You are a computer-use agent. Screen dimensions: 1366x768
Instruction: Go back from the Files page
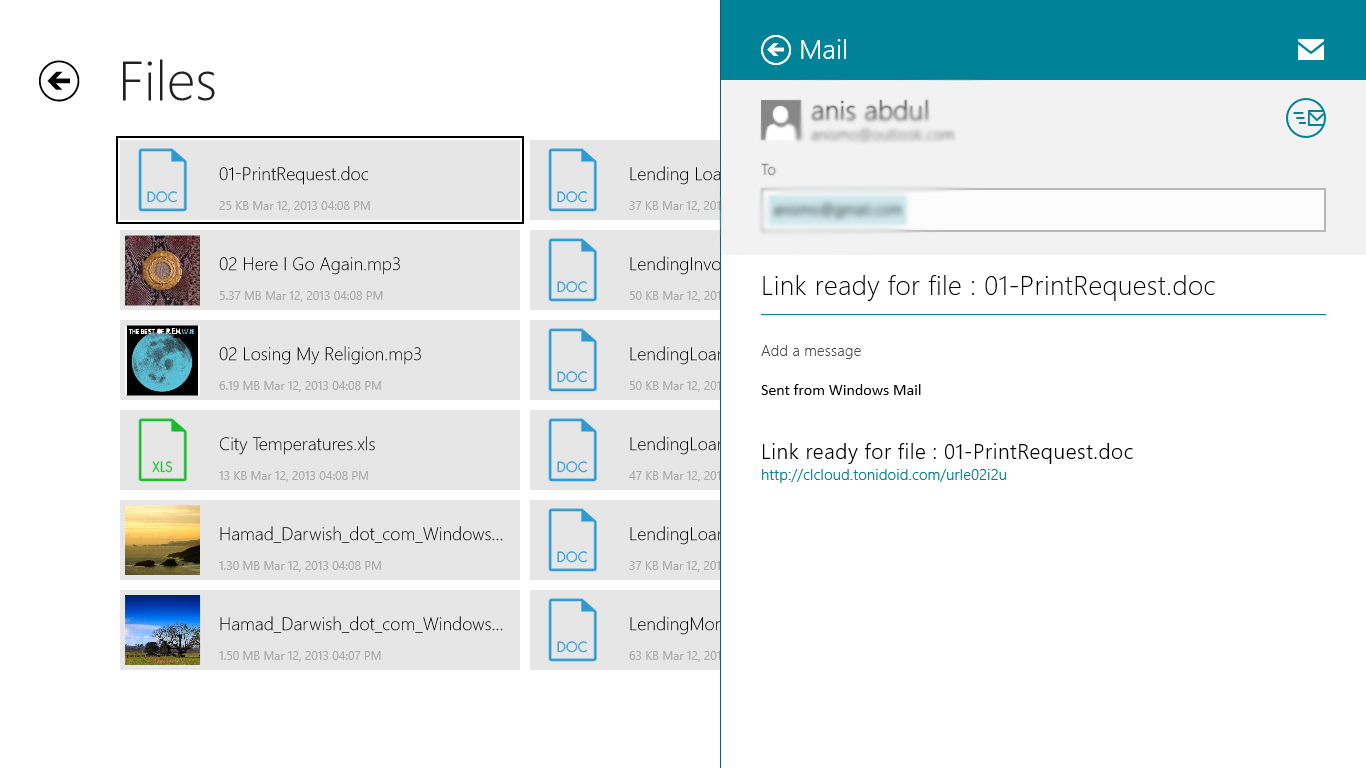click(59, 81)
